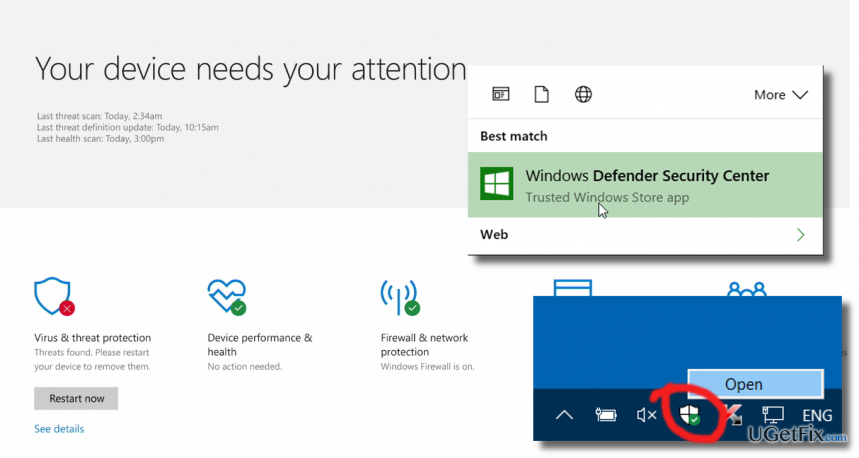Click 'Windows Firewall is on.' status text

(x=427, y=367)
